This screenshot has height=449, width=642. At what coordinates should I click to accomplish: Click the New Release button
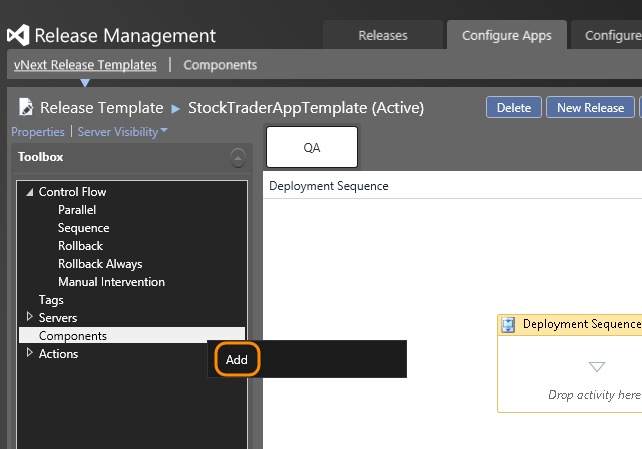tap(590, 108)
